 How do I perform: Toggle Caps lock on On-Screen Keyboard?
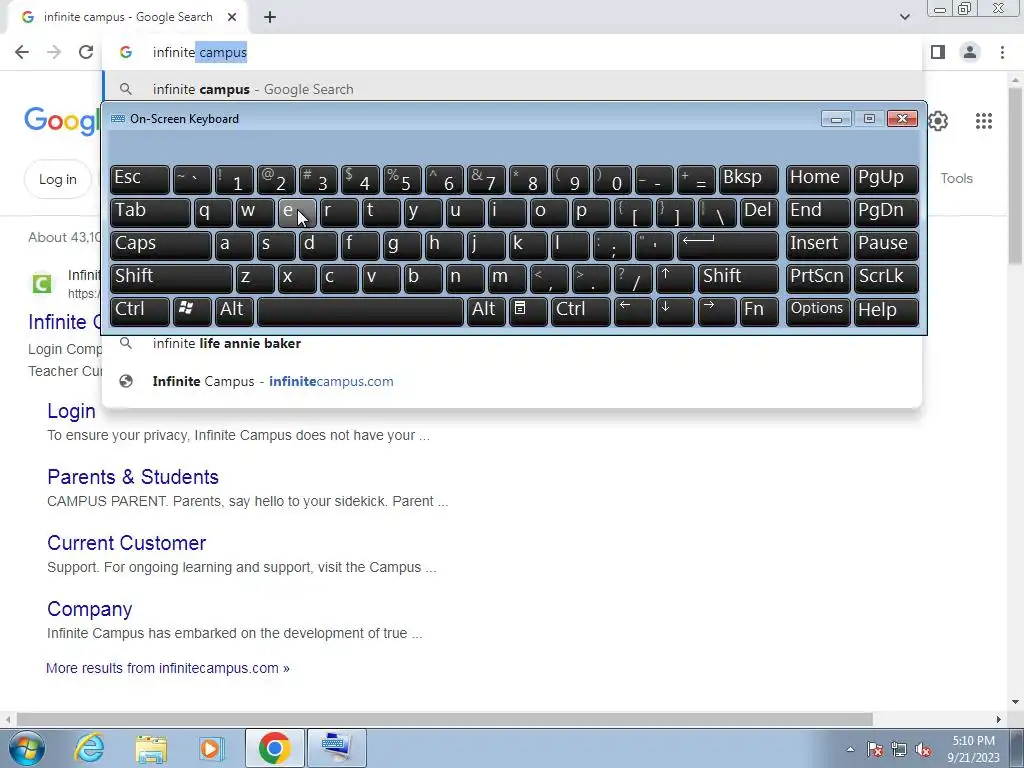tap(160, 245)
